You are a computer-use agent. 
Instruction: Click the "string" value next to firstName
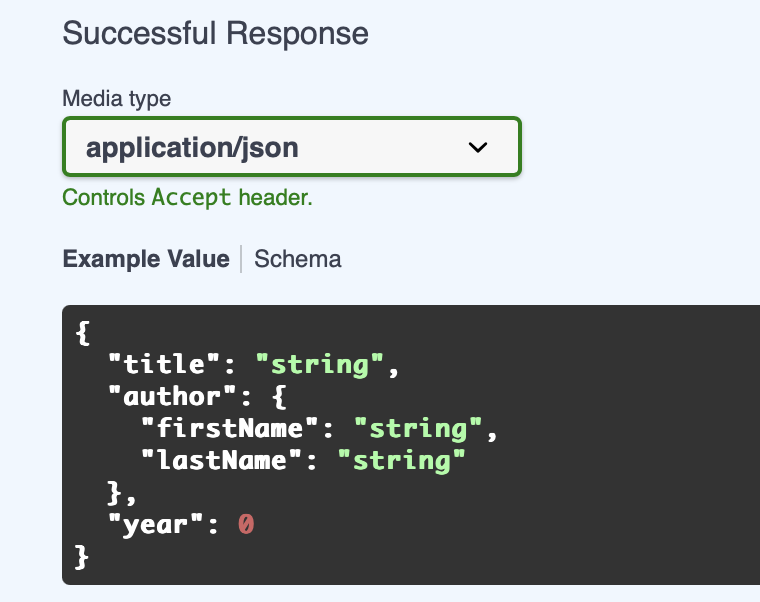[418, 429]
